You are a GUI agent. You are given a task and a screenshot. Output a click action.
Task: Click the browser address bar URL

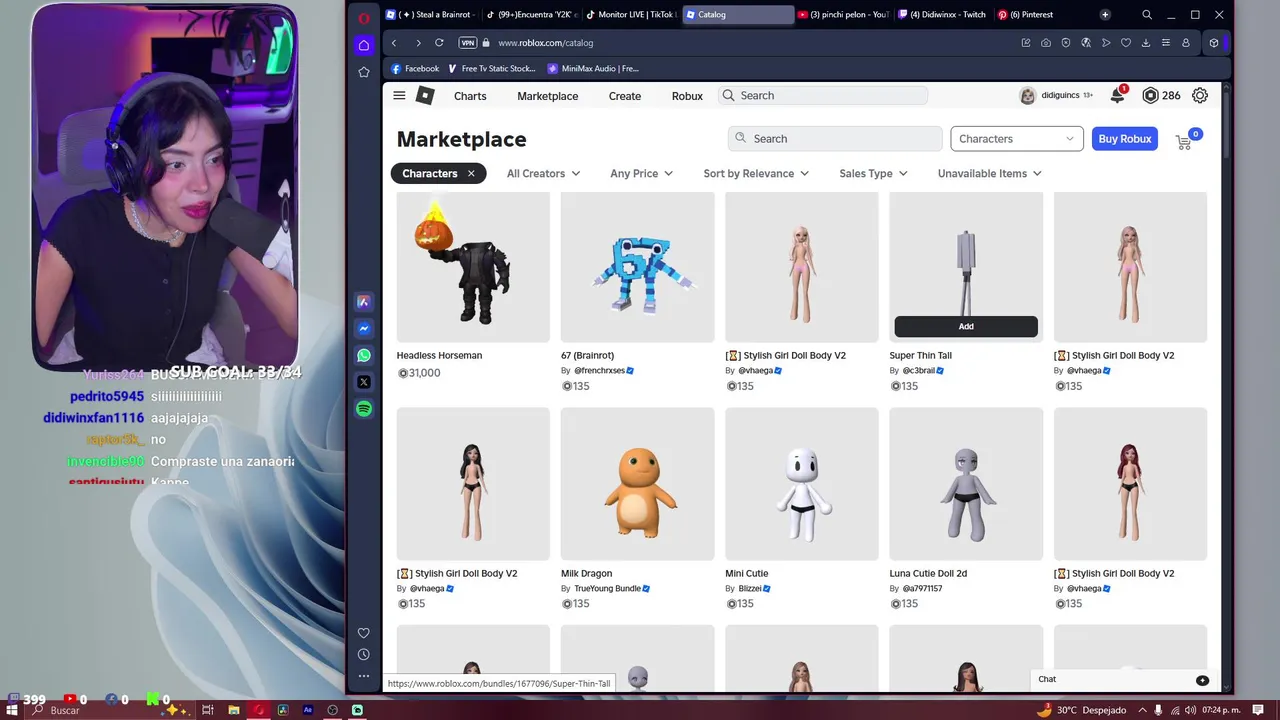point(545,43)
